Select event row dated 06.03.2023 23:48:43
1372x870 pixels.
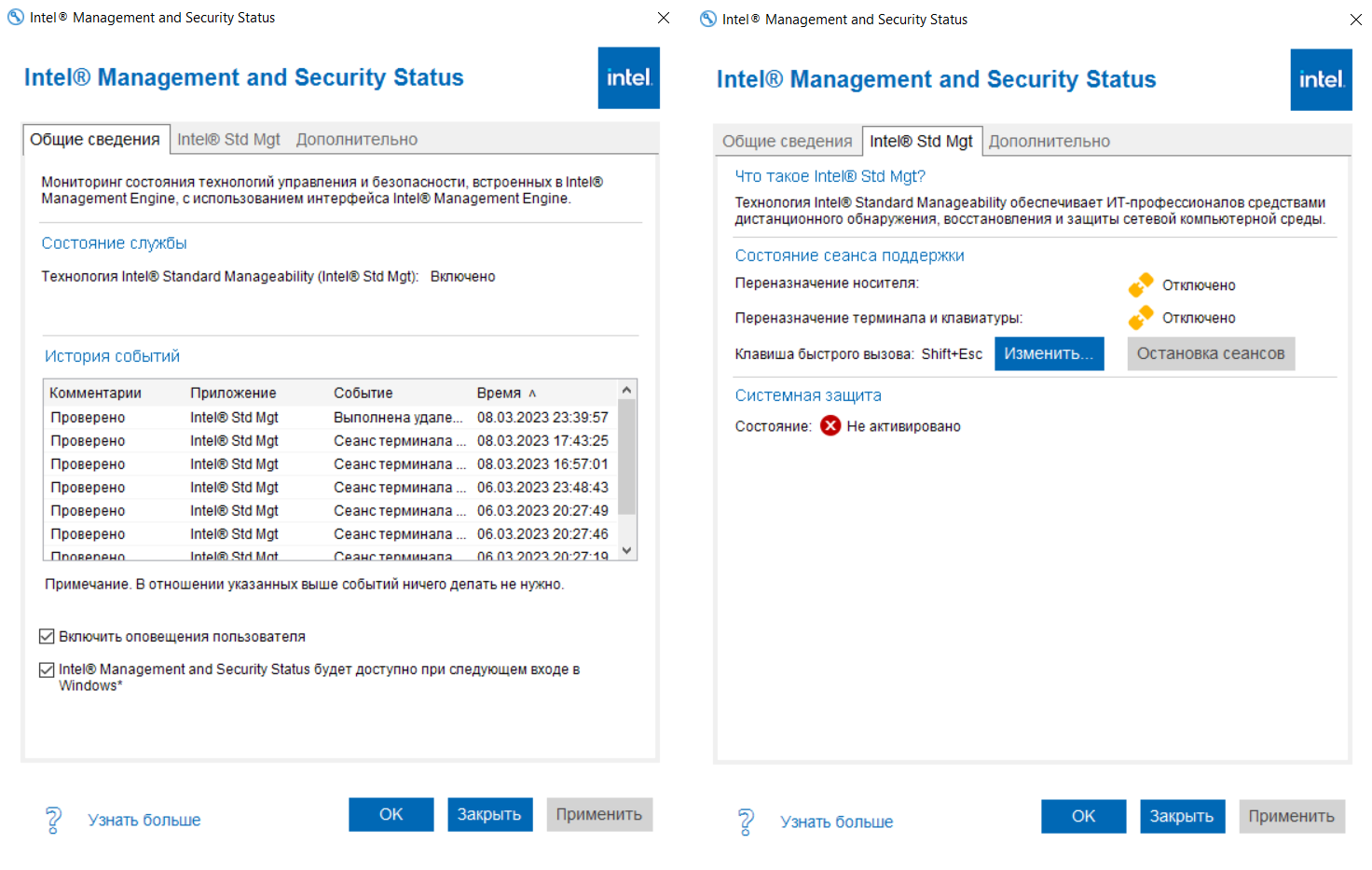[x=331, y=487]
